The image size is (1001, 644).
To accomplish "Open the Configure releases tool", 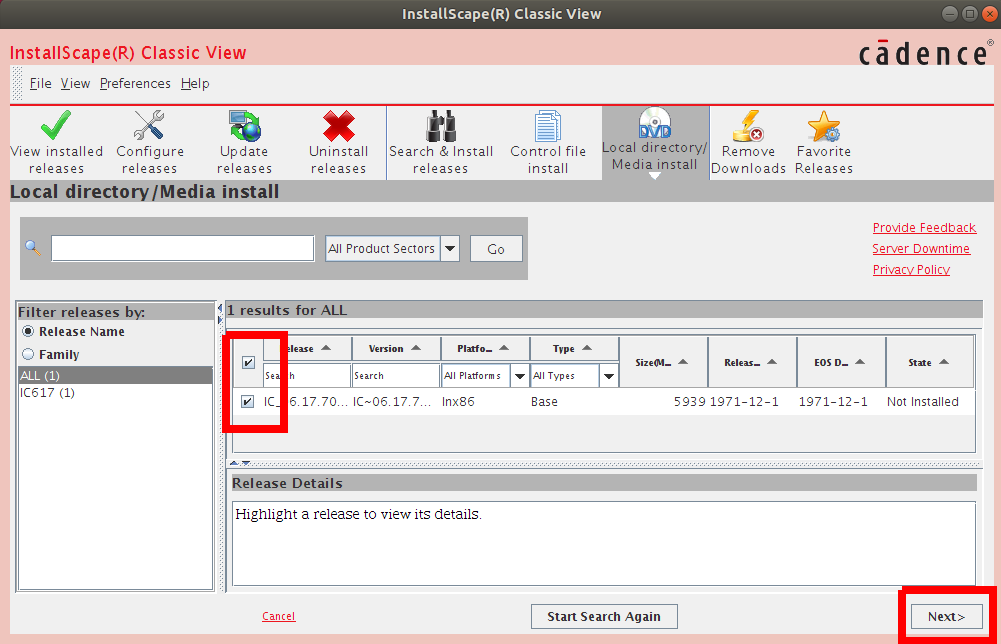I will 149,140.
